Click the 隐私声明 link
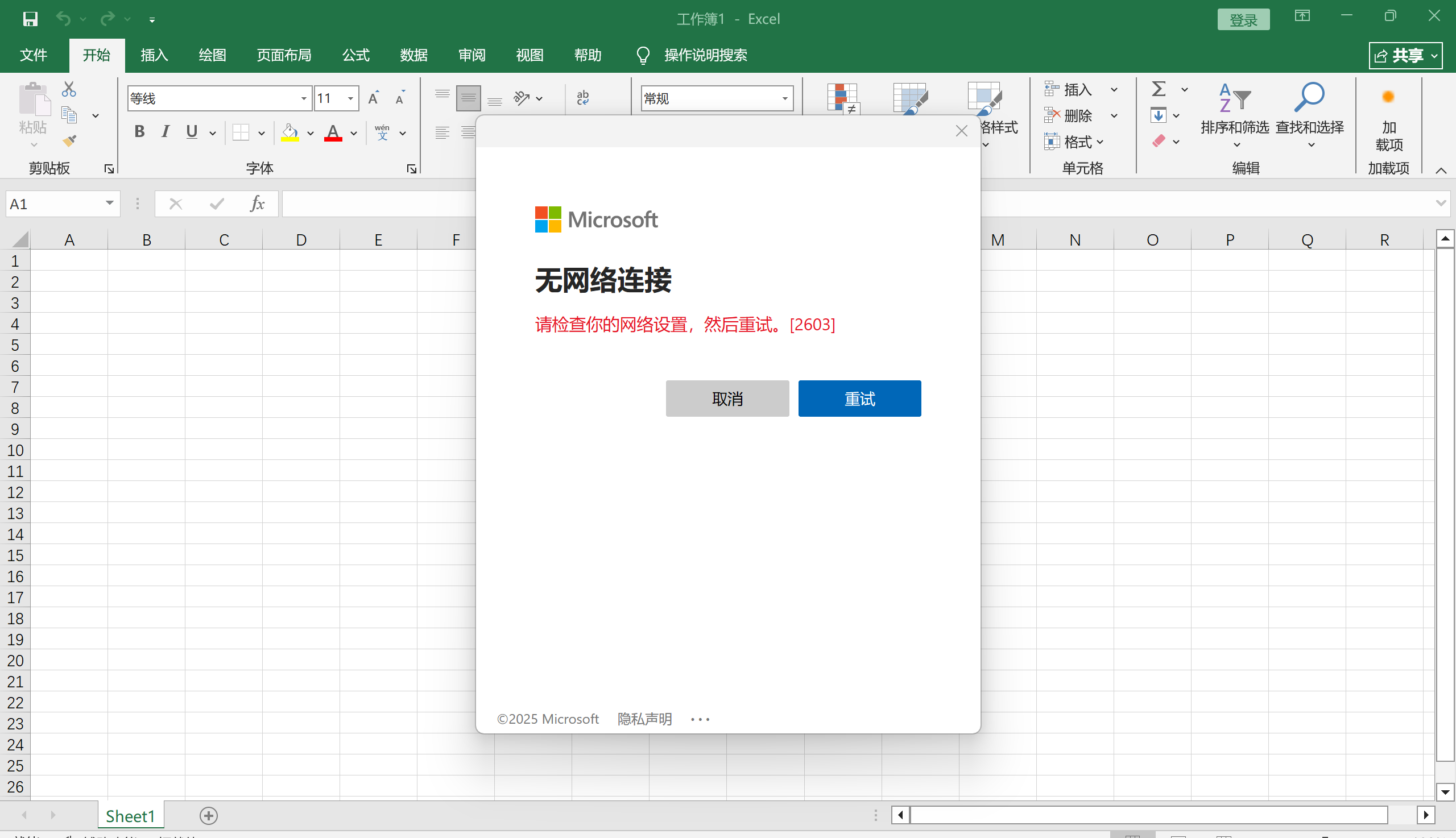The height and width of the screenshot is (838, 1456). tap(644, 719)
